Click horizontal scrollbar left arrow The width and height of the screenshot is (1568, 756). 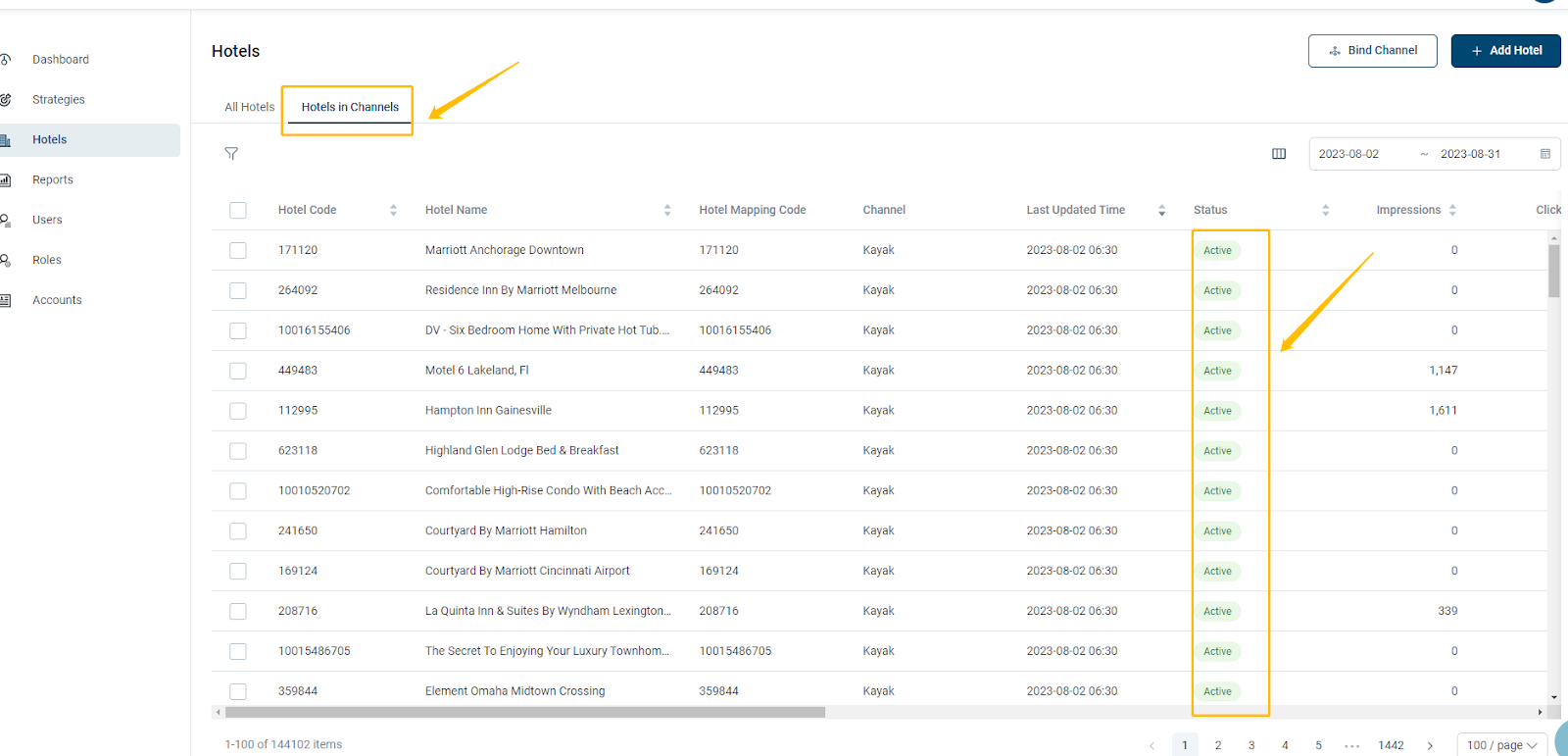[x=218, y=713]
